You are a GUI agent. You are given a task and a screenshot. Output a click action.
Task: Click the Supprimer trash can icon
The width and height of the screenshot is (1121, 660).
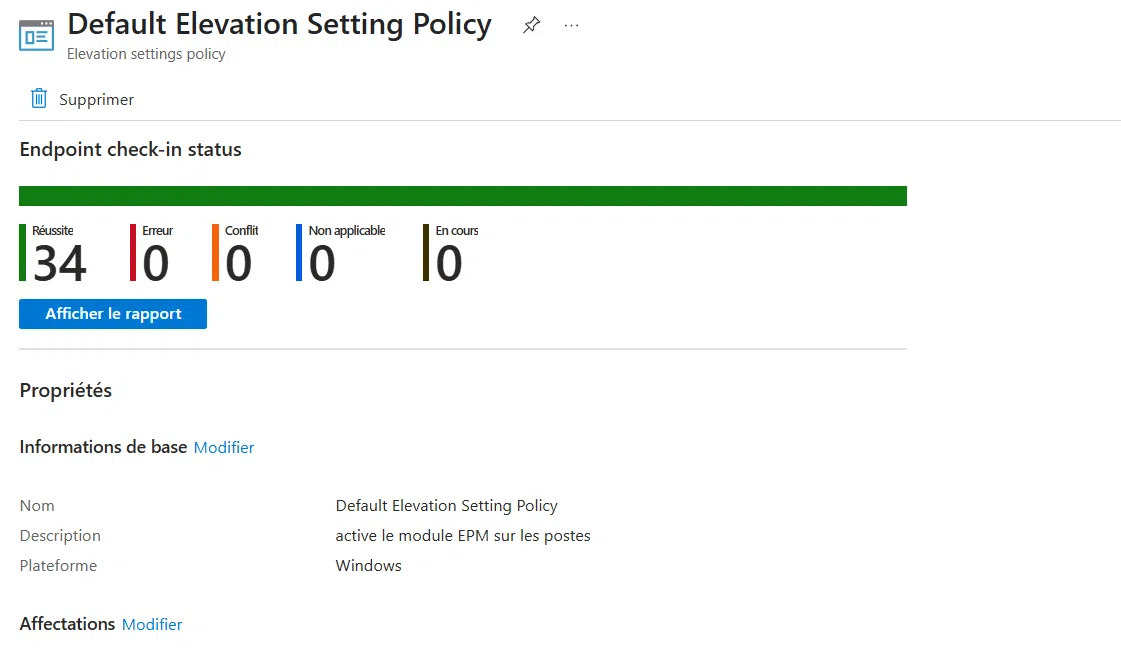coord(39,99)
